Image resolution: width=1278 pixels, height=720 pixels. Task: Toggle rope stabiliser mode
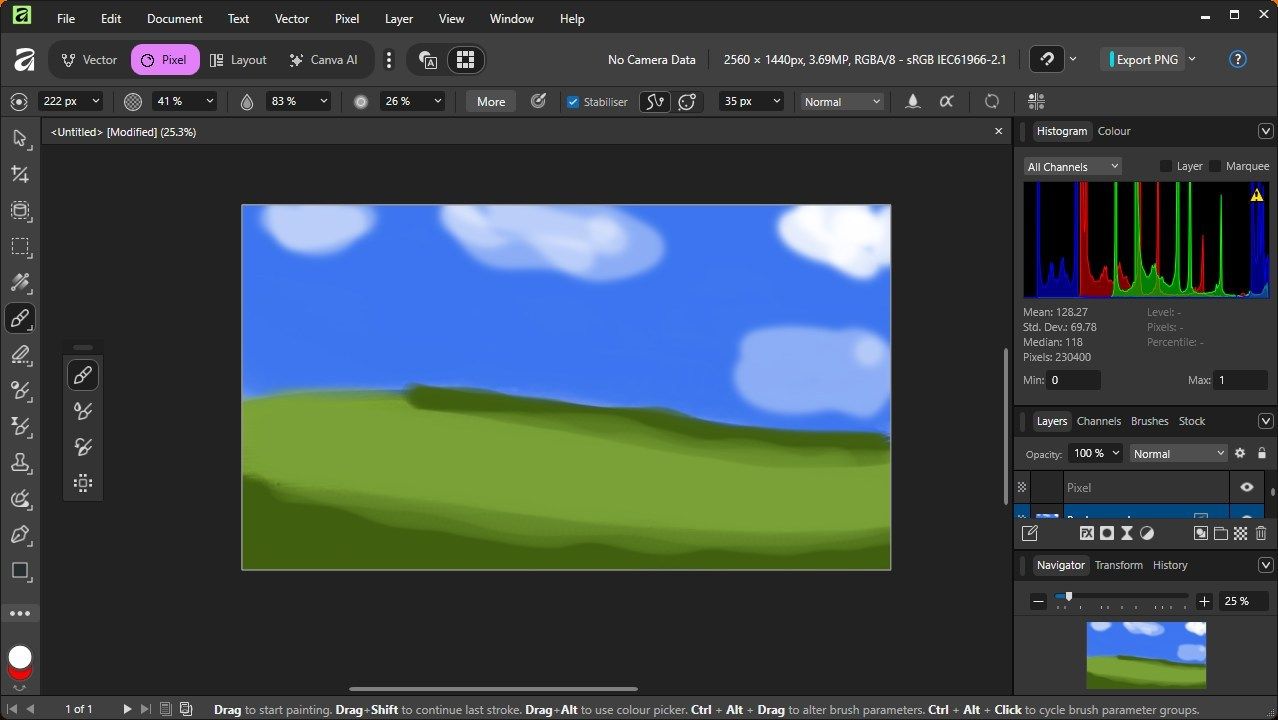point(655,101)
